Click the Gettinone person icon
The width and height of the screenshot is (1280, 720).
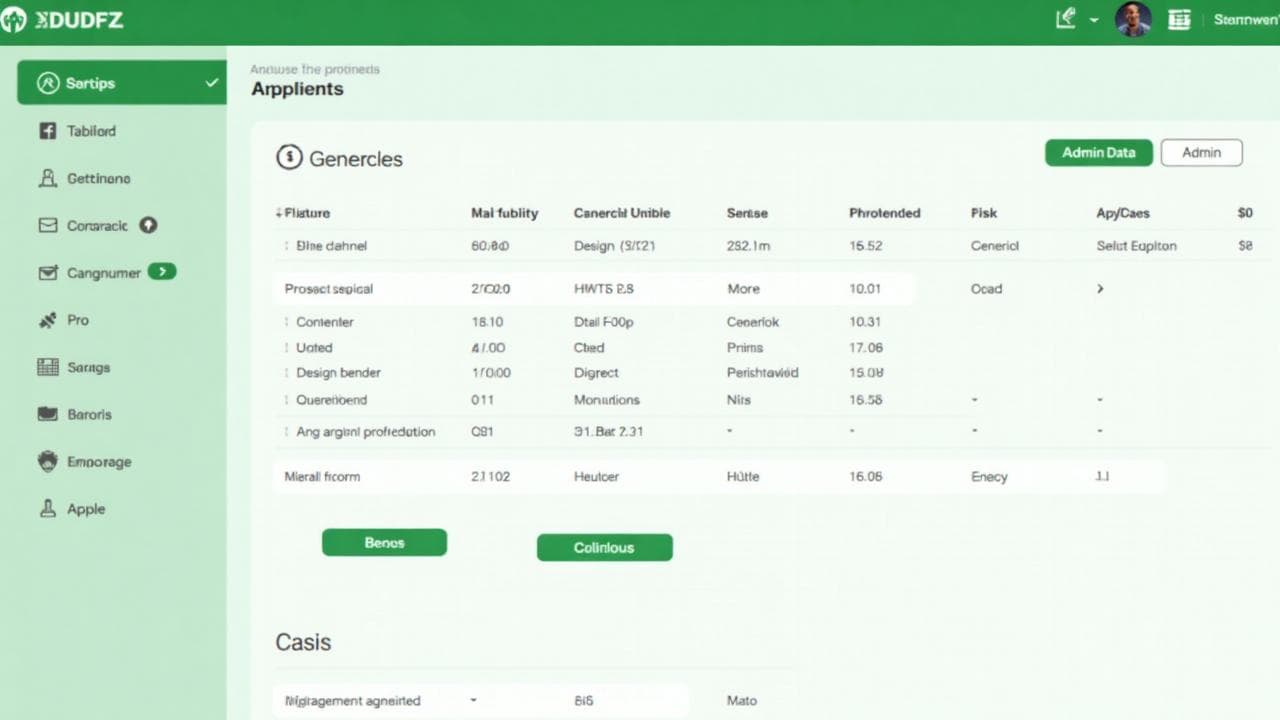(47, 179)
